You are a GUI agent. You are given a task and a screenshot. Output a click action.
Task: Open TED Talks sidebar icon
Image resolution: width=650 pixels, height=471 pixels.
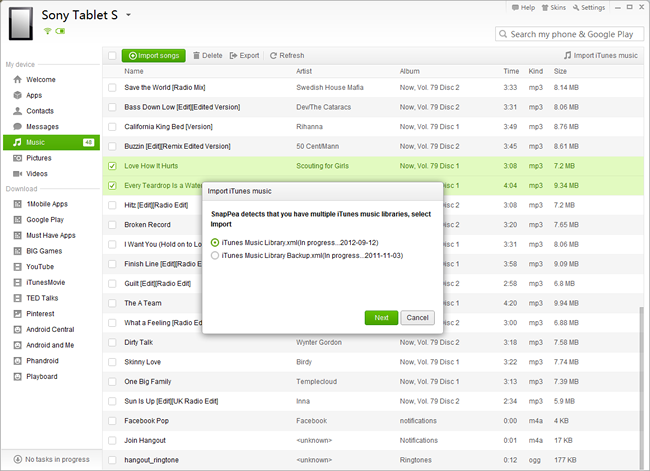[x=17, y=298]
